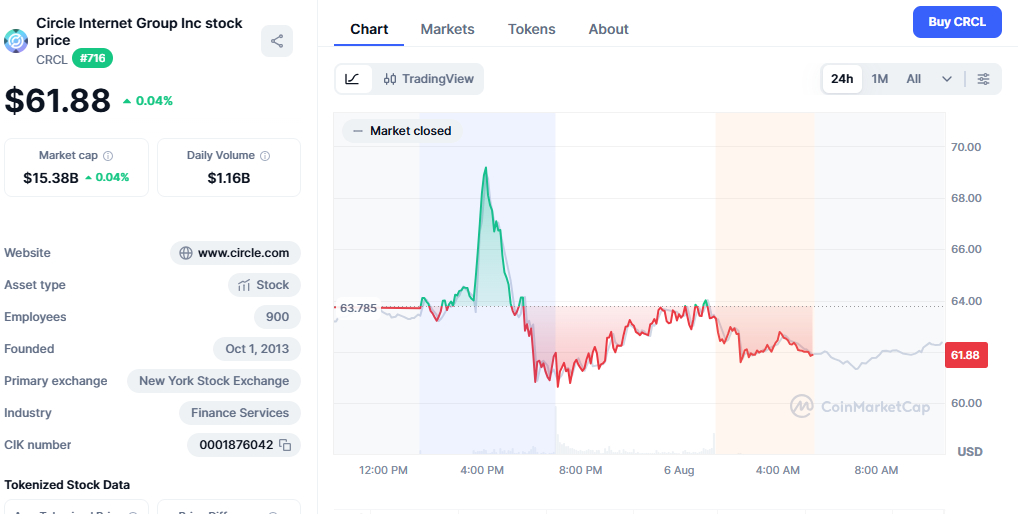This screenshot has height=514, width=1018.
Task: Select the 1M time range
Action: [880, 79]
